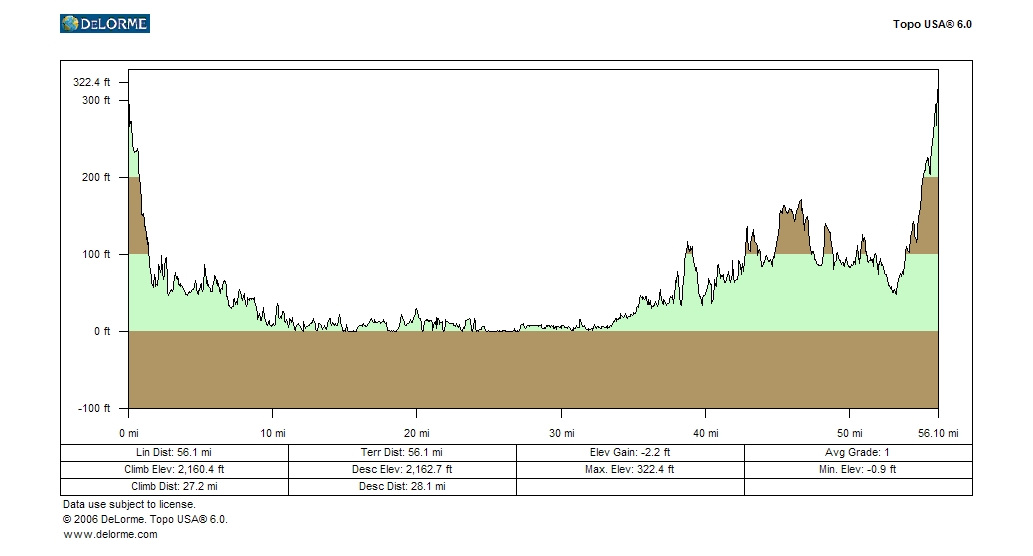Click the Max. Elev 322.4 ft cell

pyautogui.click(x=630, y=469)
